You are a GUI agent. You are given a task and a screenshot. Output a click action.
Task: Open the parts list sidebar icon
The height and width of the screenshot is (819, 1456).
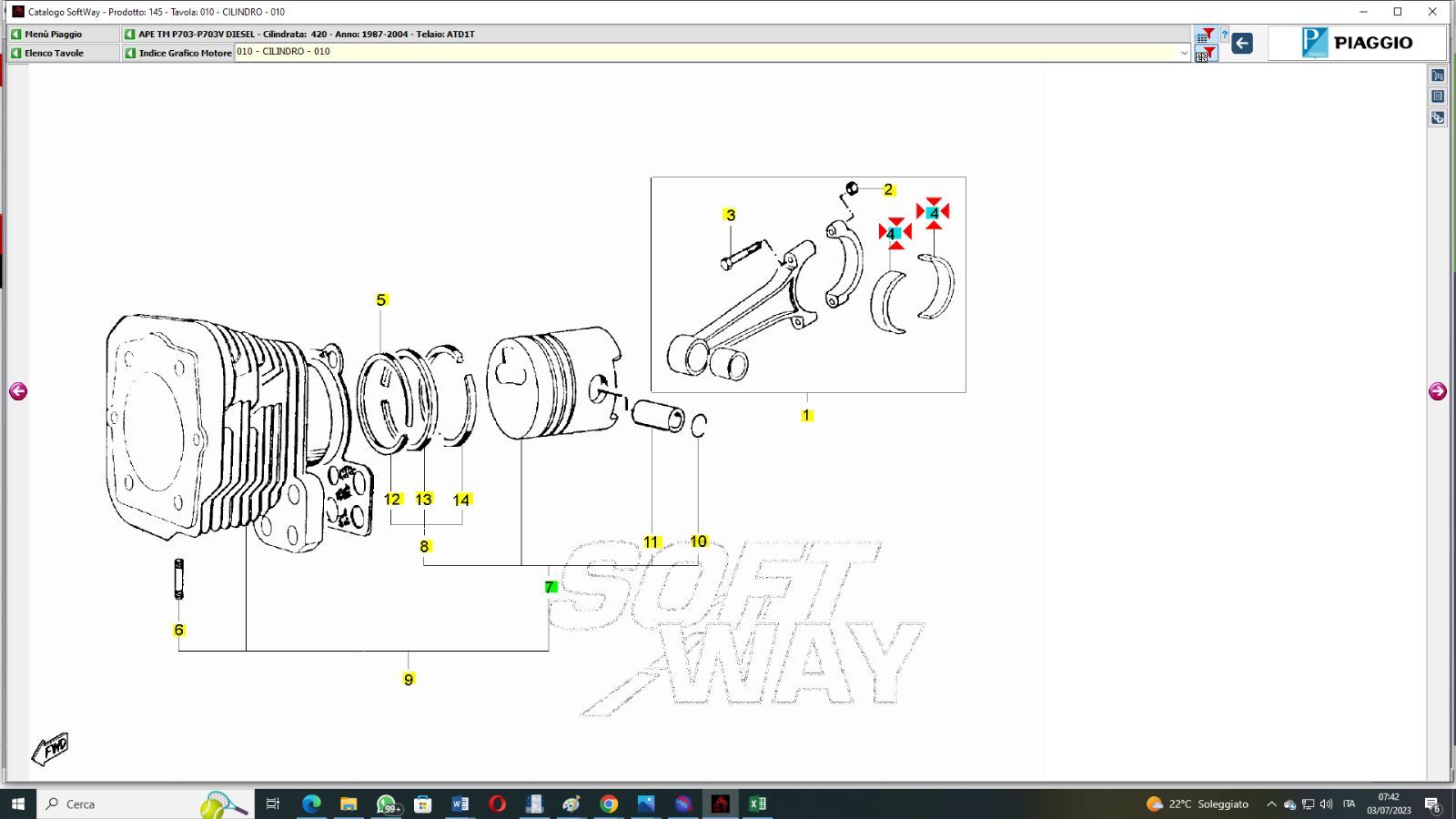[1438, 96]
